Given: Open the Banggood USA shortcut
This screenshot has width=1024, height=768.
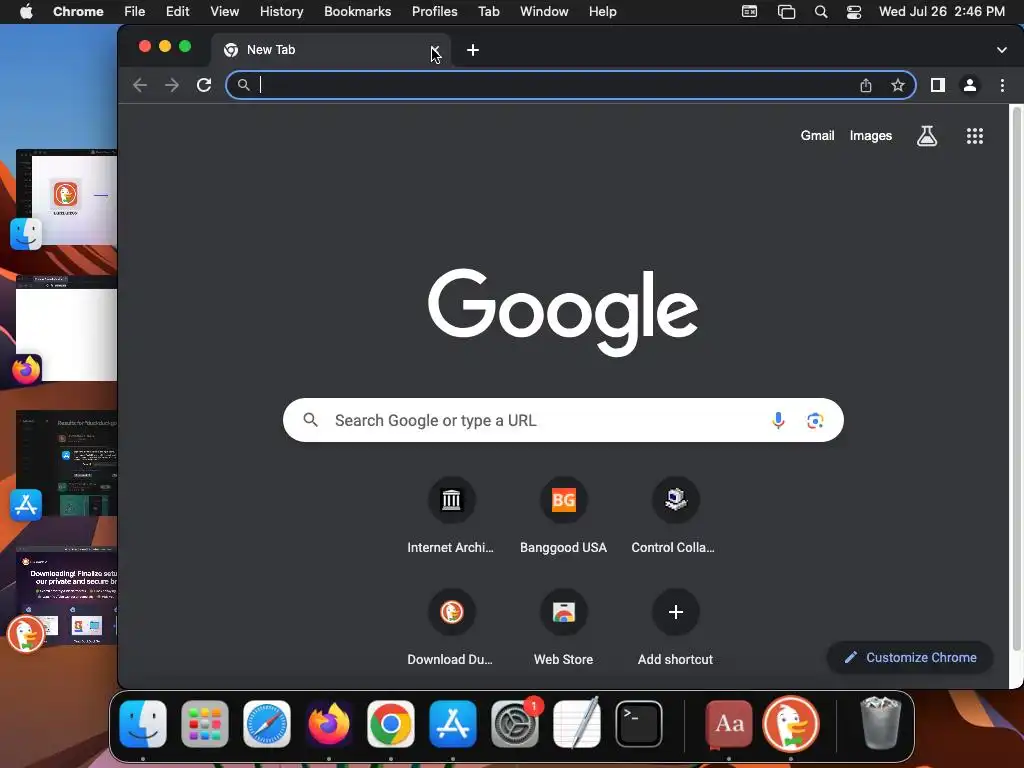Looking at the screenshot, I should click(x=563, y=516).
